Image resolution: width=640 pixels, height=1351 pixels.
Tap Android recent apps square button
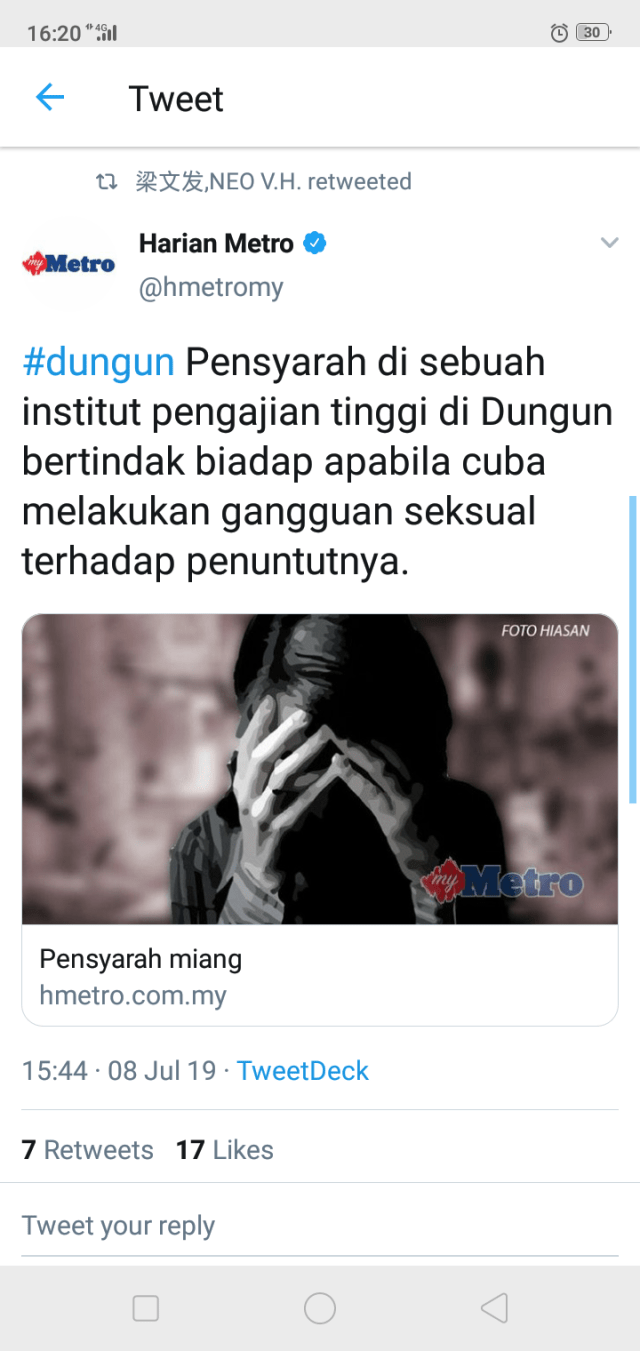pyautogui.click(x=146, y=1308)
